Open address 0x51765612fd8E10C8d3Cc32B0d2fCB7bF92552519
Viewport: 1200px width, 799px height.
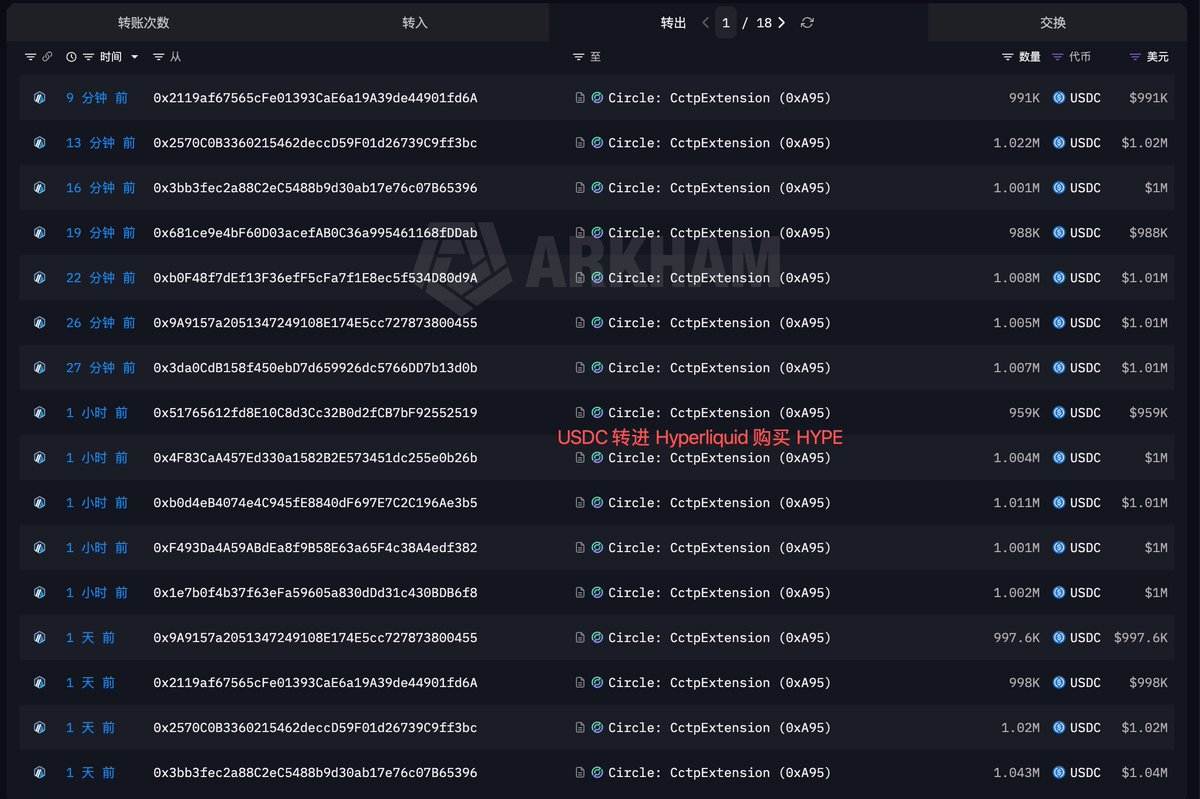(315, 413)
